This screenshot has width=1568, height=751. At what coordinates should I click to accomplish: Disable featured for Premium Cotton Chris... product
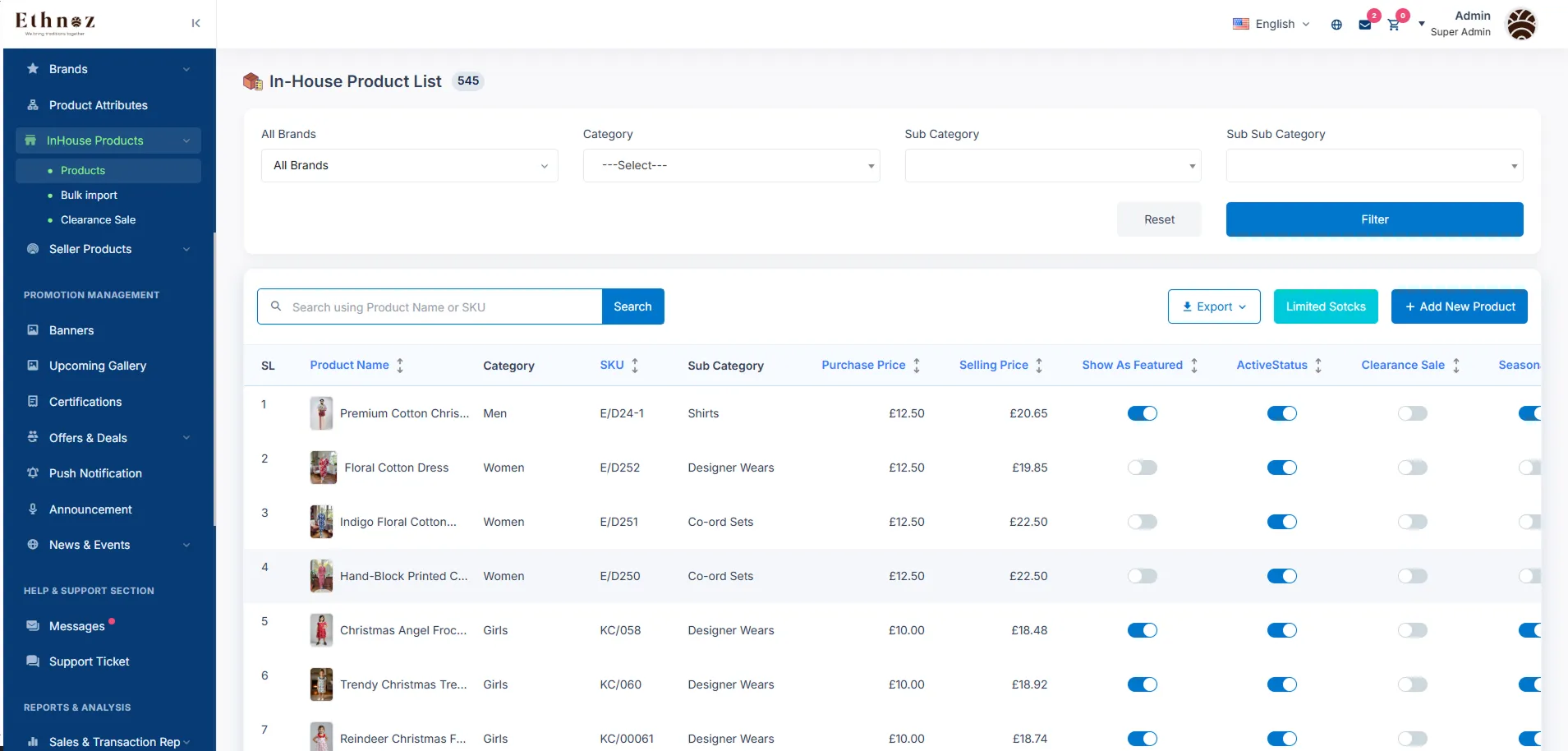1143,413
